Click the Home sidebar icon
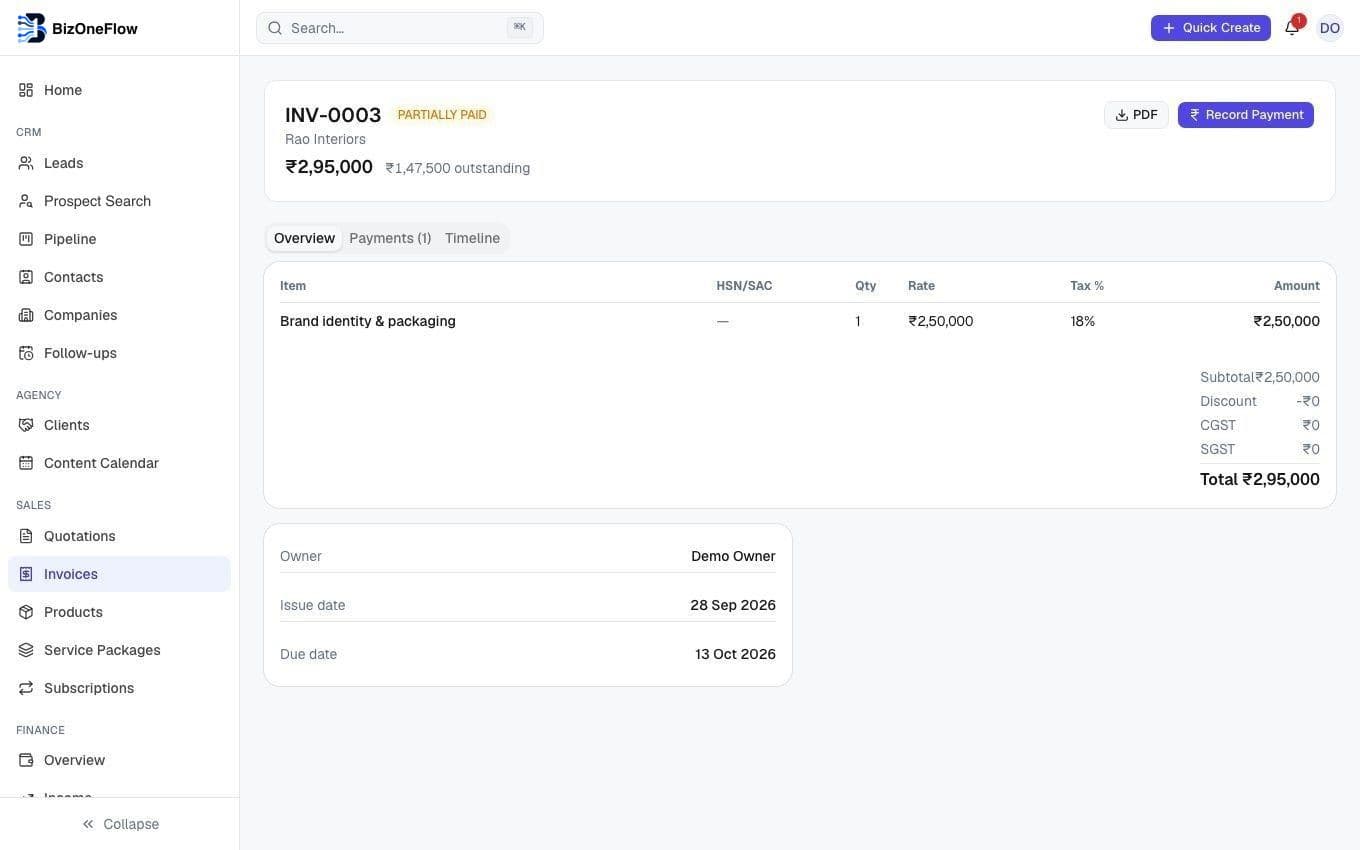The width and height of the screenshot is (1360, 850). pyautogui.click(x=26, y=90)
